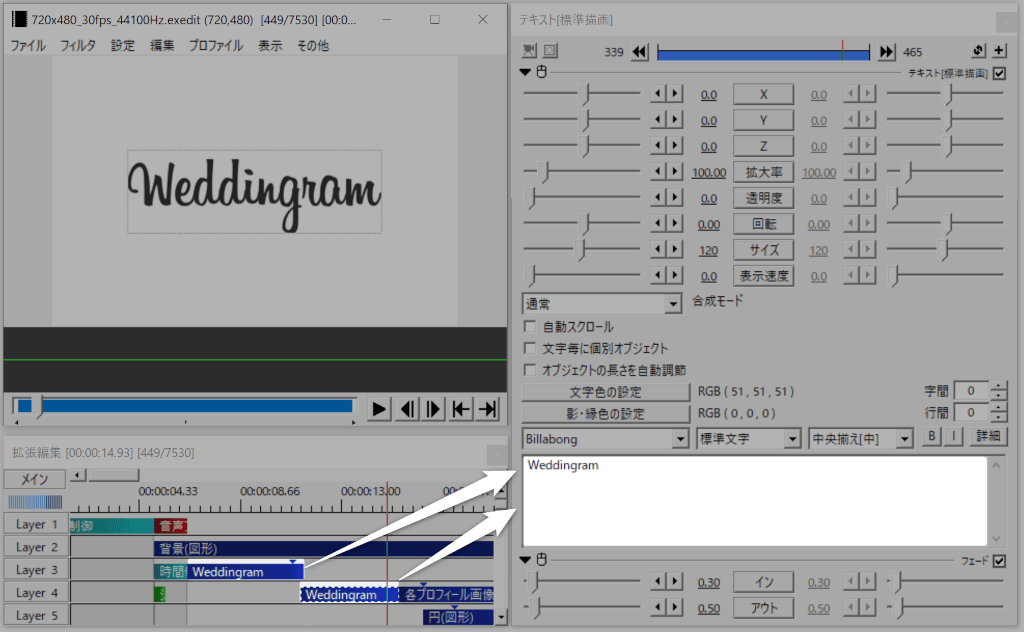Jump to the first frame button
This screenshot has height=632, width=1024.
pos(461,408)
